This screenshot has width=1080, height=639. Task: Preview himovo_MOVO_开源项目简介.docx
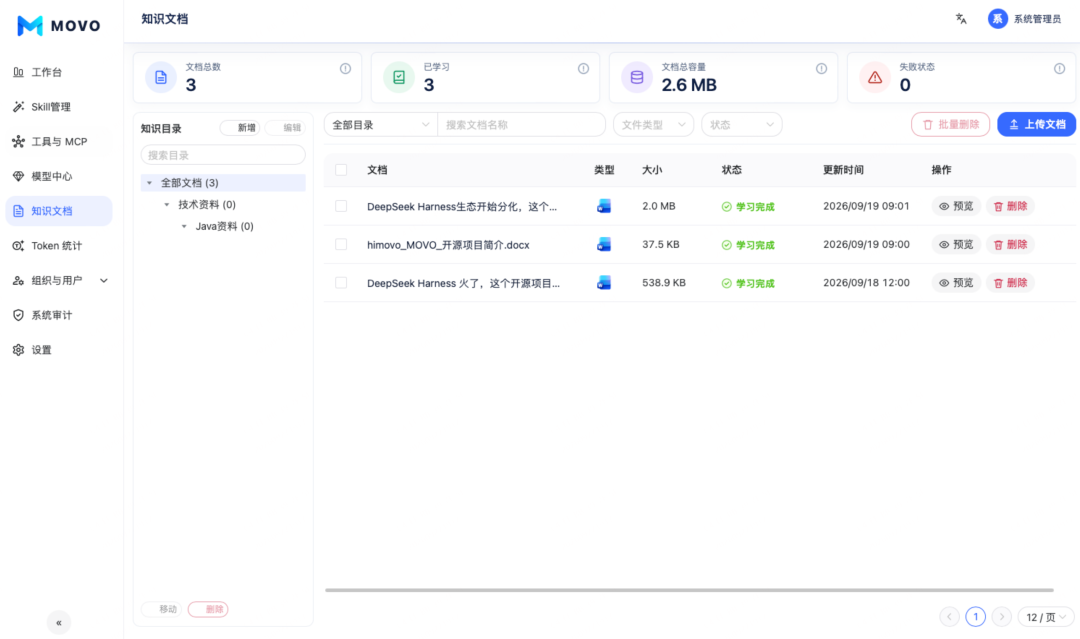click(956, 244)
